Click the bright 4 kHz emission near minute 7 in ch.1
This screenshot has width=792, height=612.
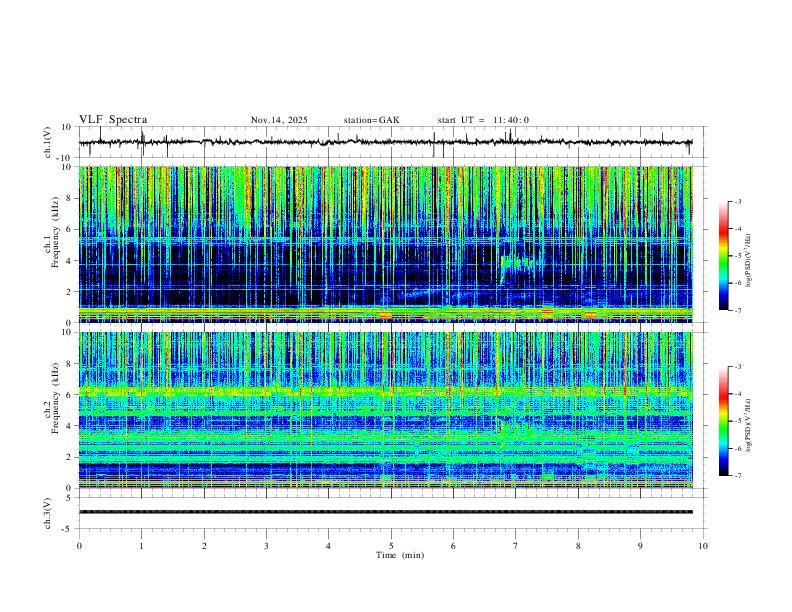[517, 264]
